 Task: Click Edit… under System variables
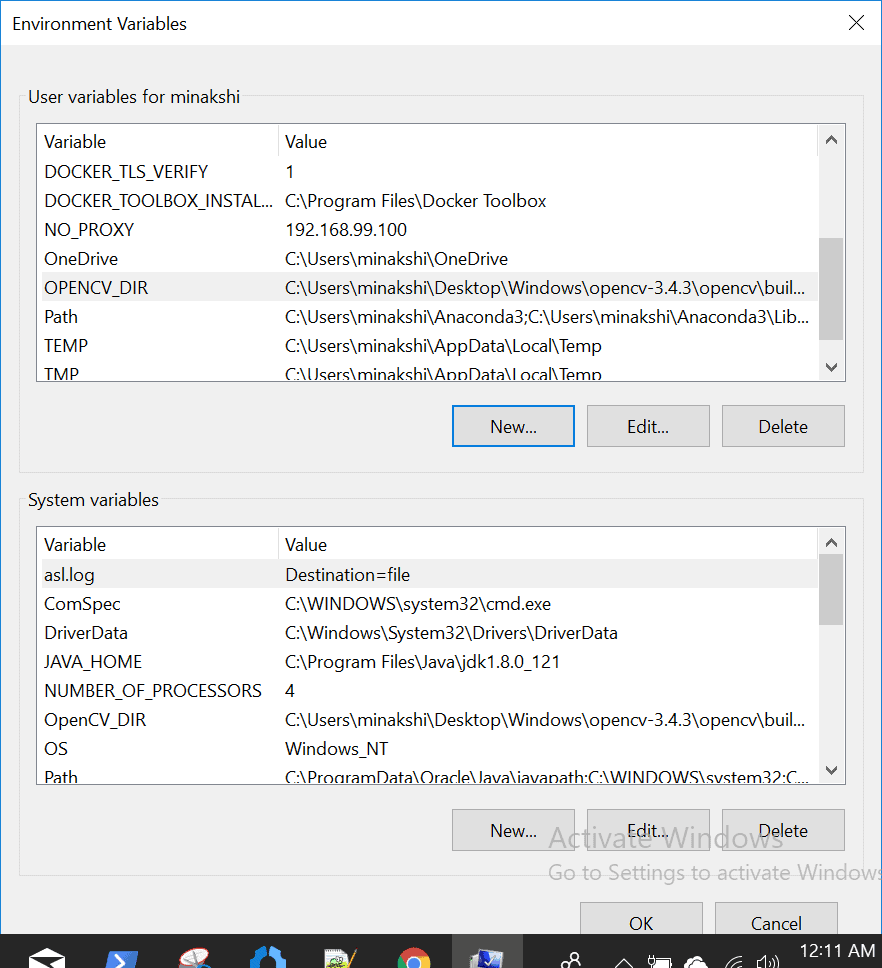click(648, 830)
